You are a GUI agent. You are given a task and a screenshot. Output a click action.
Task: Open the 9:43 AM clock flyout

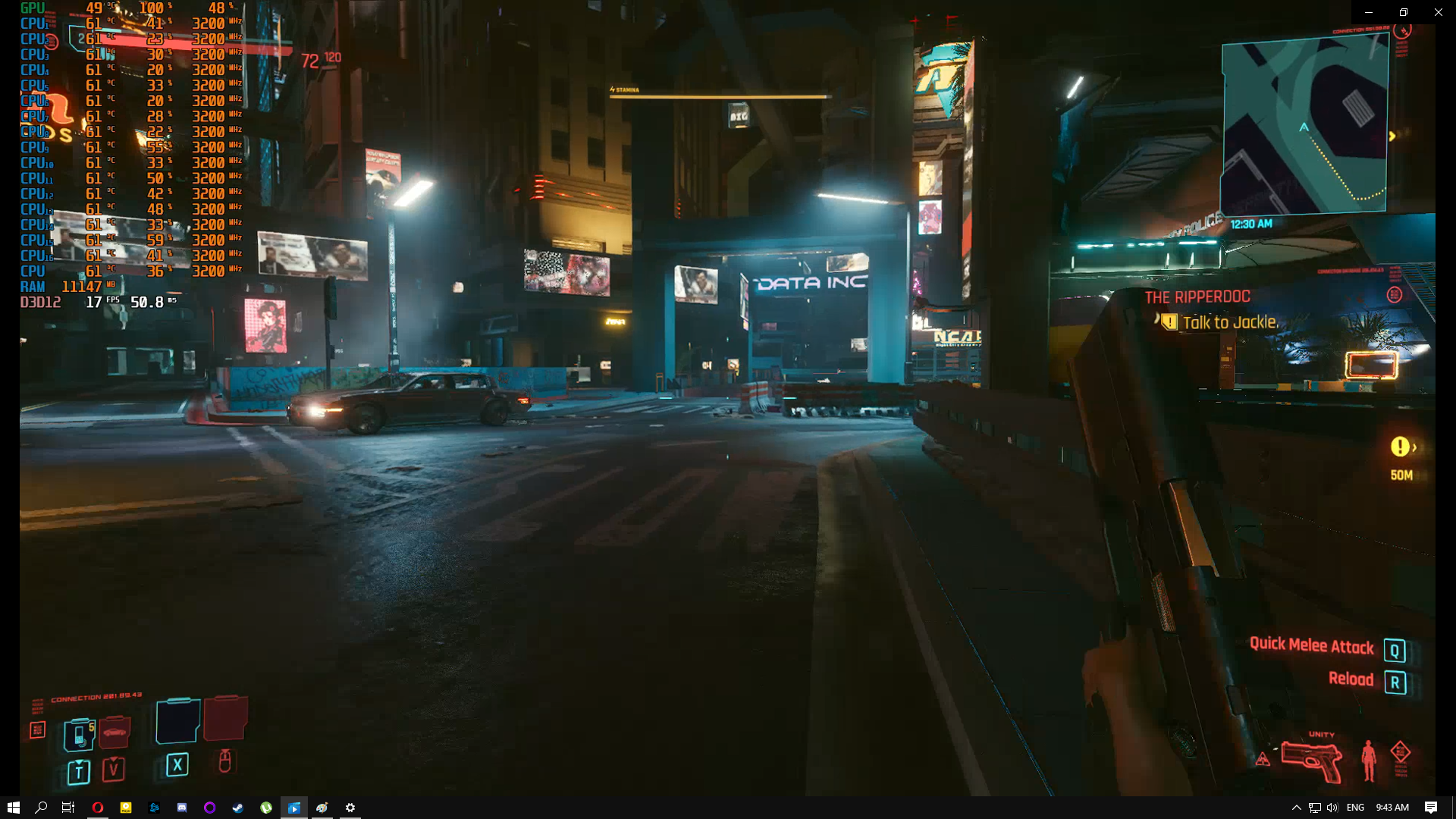pos(1392,808)
